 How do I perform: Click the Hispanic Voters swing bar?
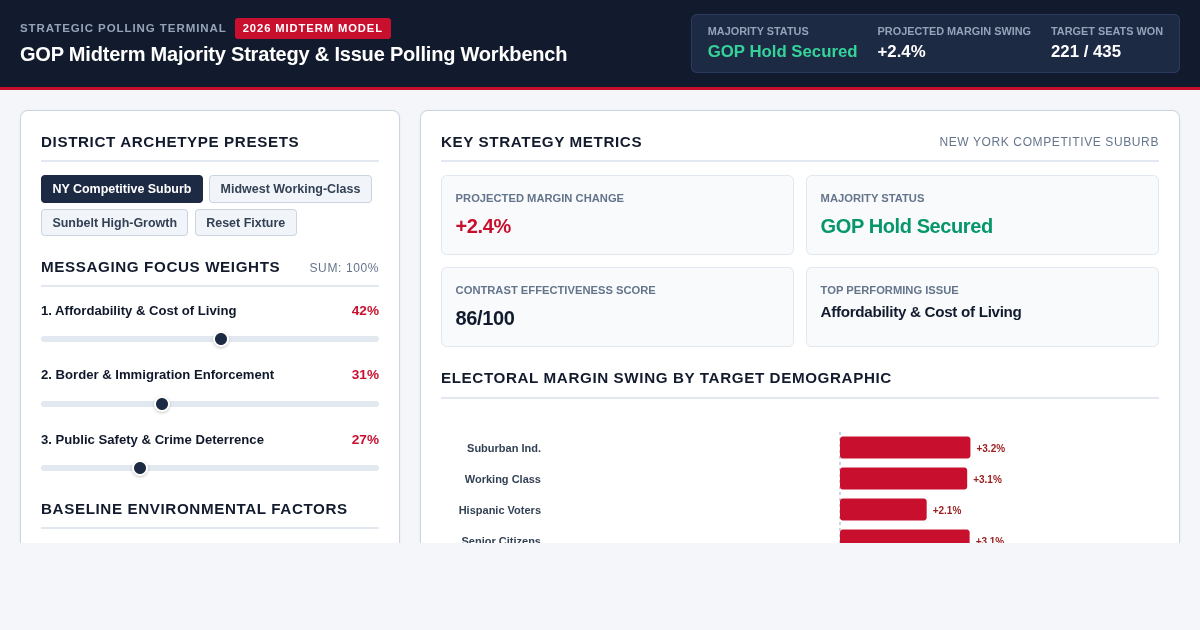(x=883, y=510)
